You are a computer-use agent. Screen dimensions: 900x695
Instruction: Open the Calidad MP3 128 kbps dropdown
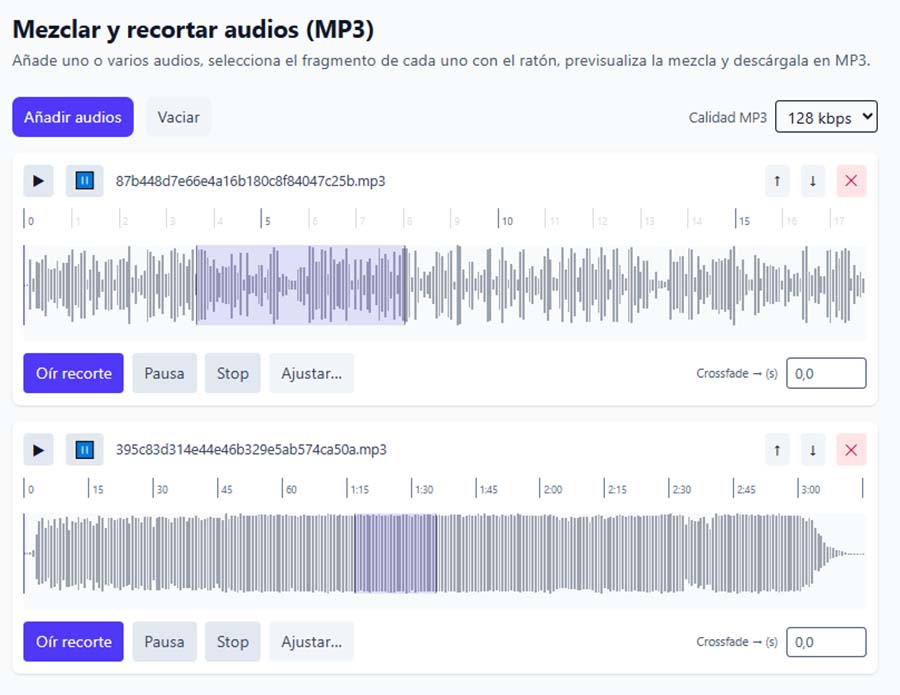(x=826, y=117)
